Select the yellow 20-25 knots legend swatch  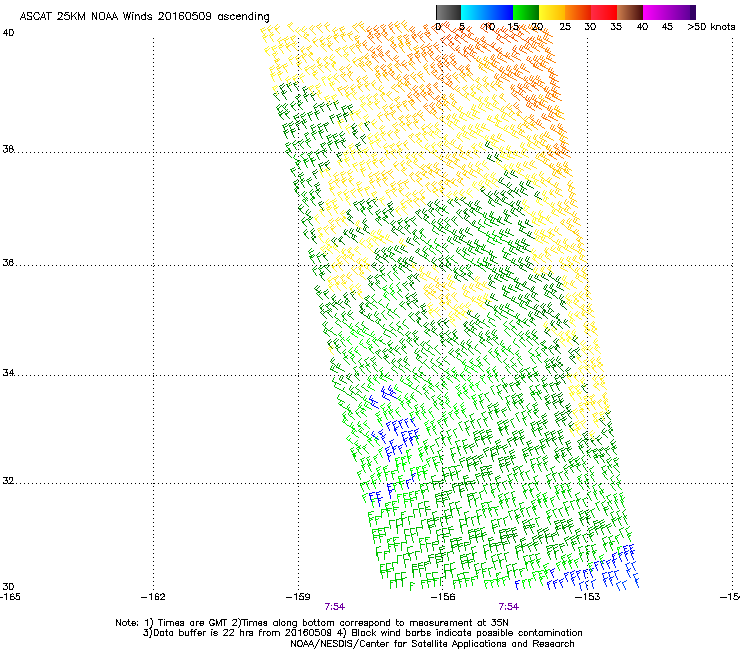(552, 12)
